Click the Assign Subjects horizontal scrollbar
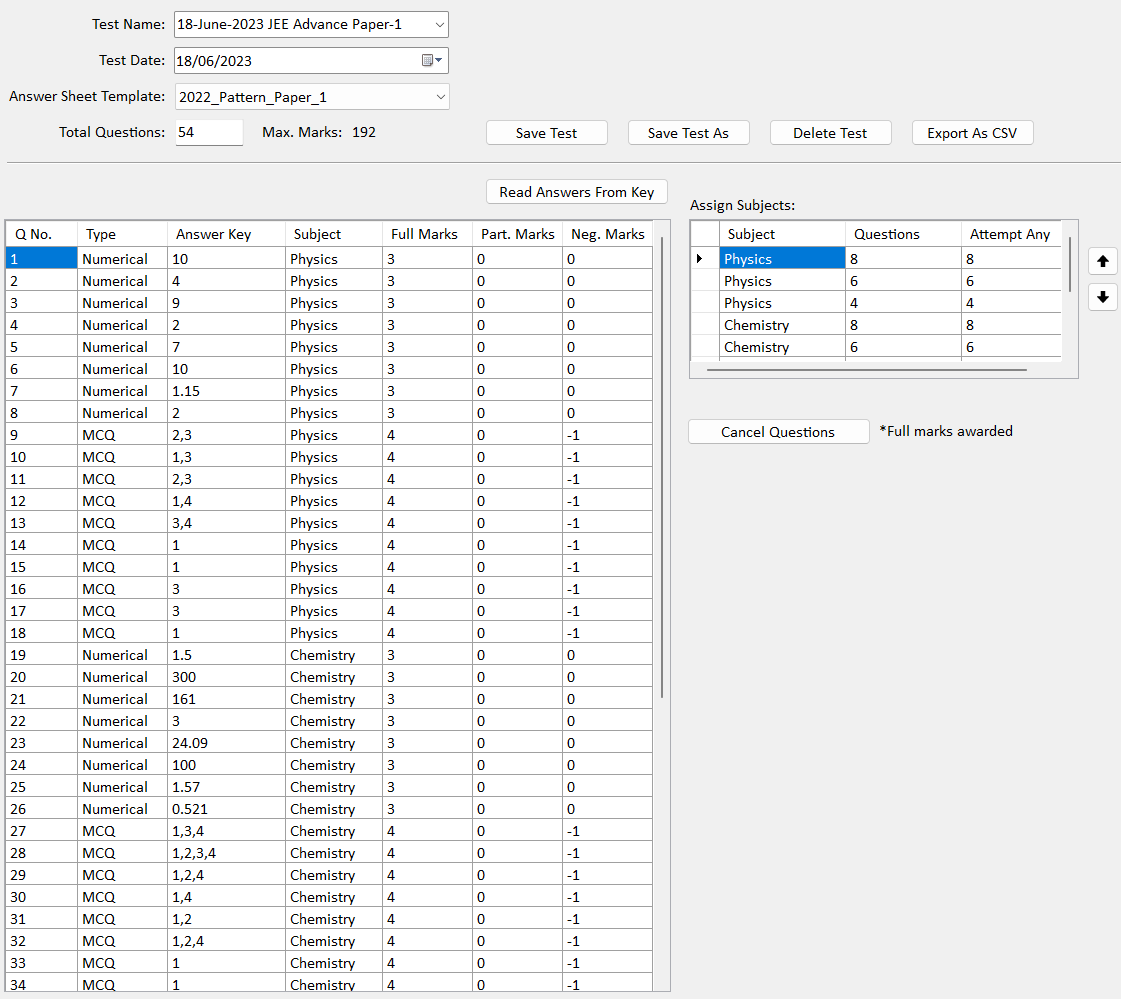 point(866,369)
